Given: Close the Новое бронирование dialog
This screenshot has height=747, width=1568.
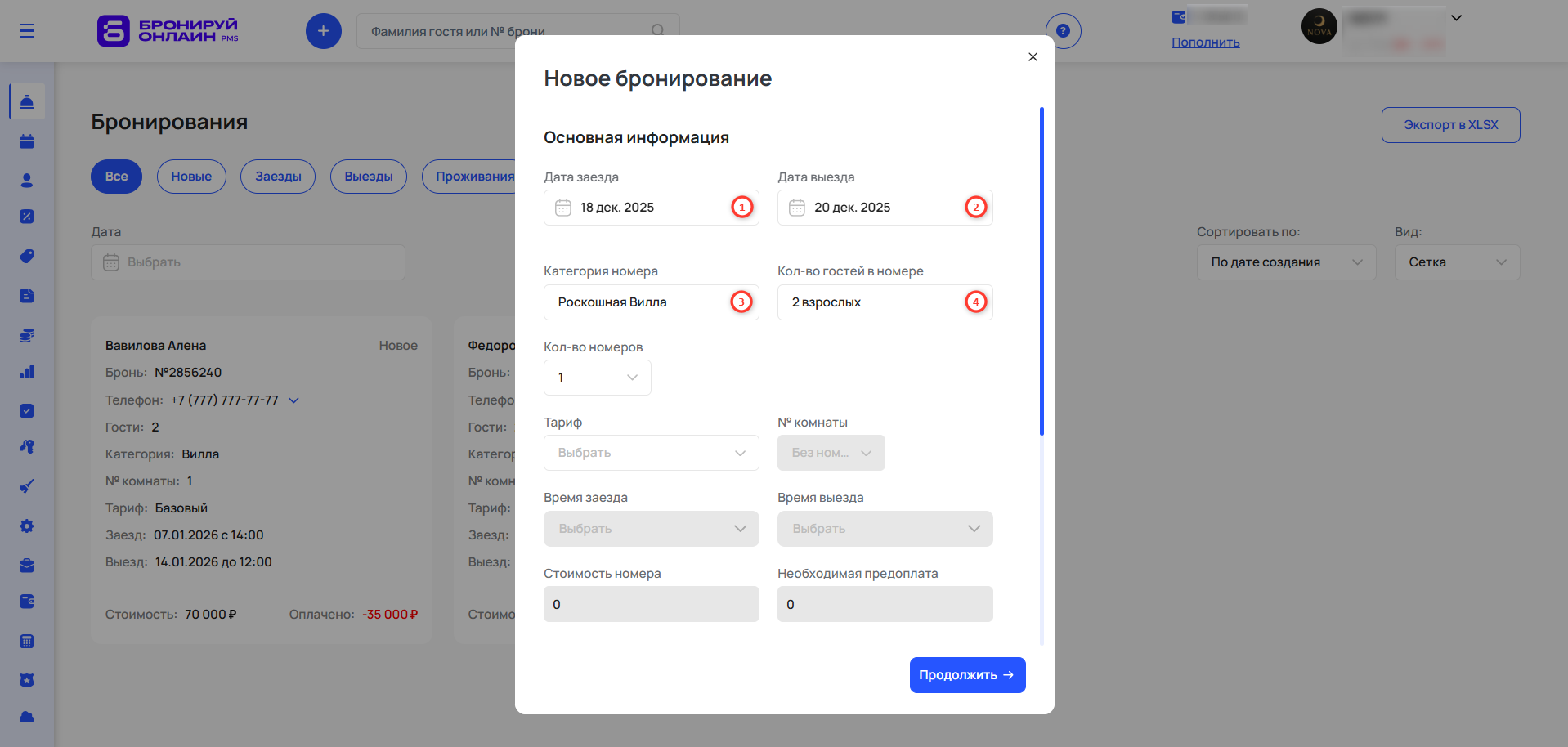Looking at the screenshot, I should [1033, 57].
